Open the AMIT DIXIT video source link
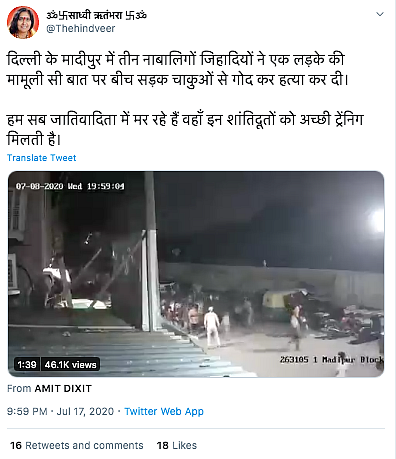The image size is (396, 459). coord(63,389)
